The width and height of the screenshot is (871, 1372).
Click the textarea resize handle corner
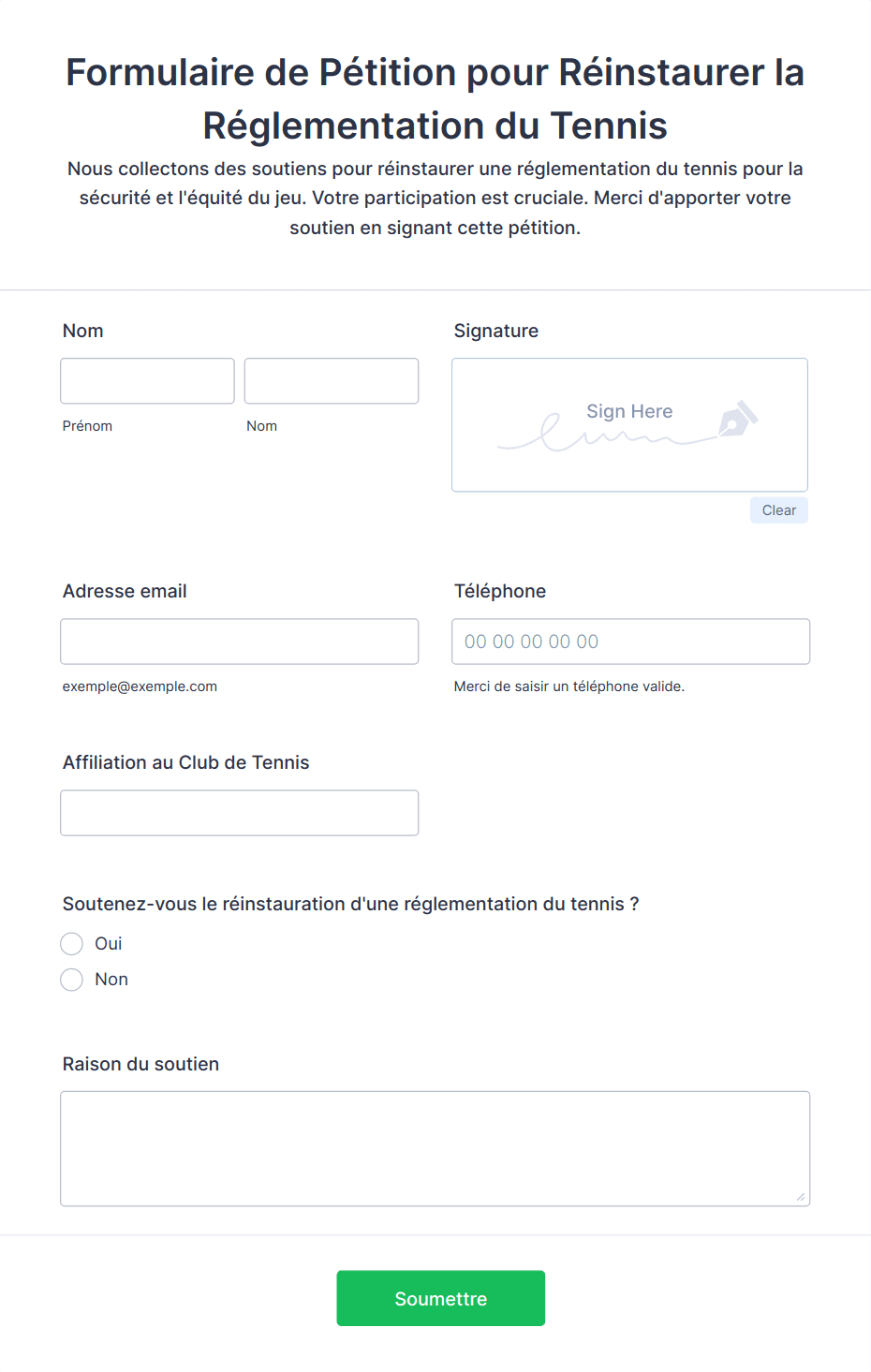801,1197
